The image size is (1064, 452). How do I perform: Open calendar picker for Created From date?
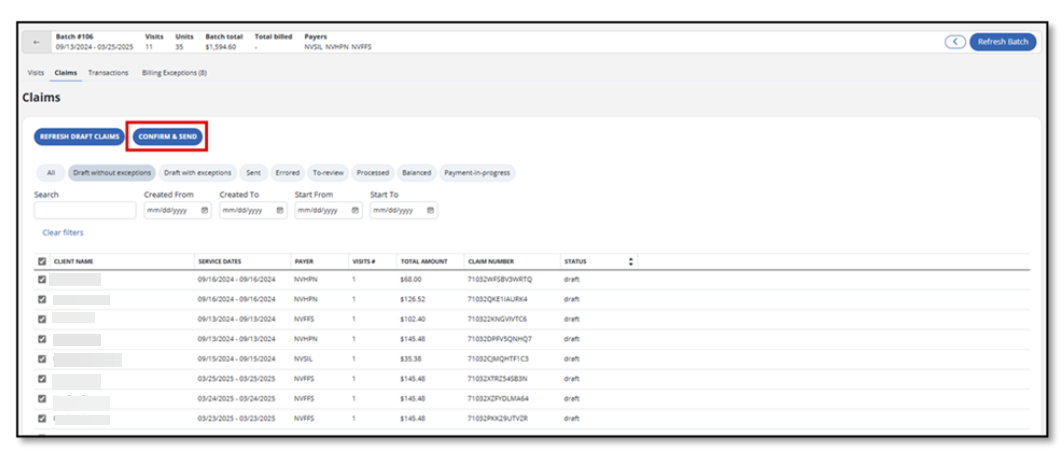click(205, 211)
